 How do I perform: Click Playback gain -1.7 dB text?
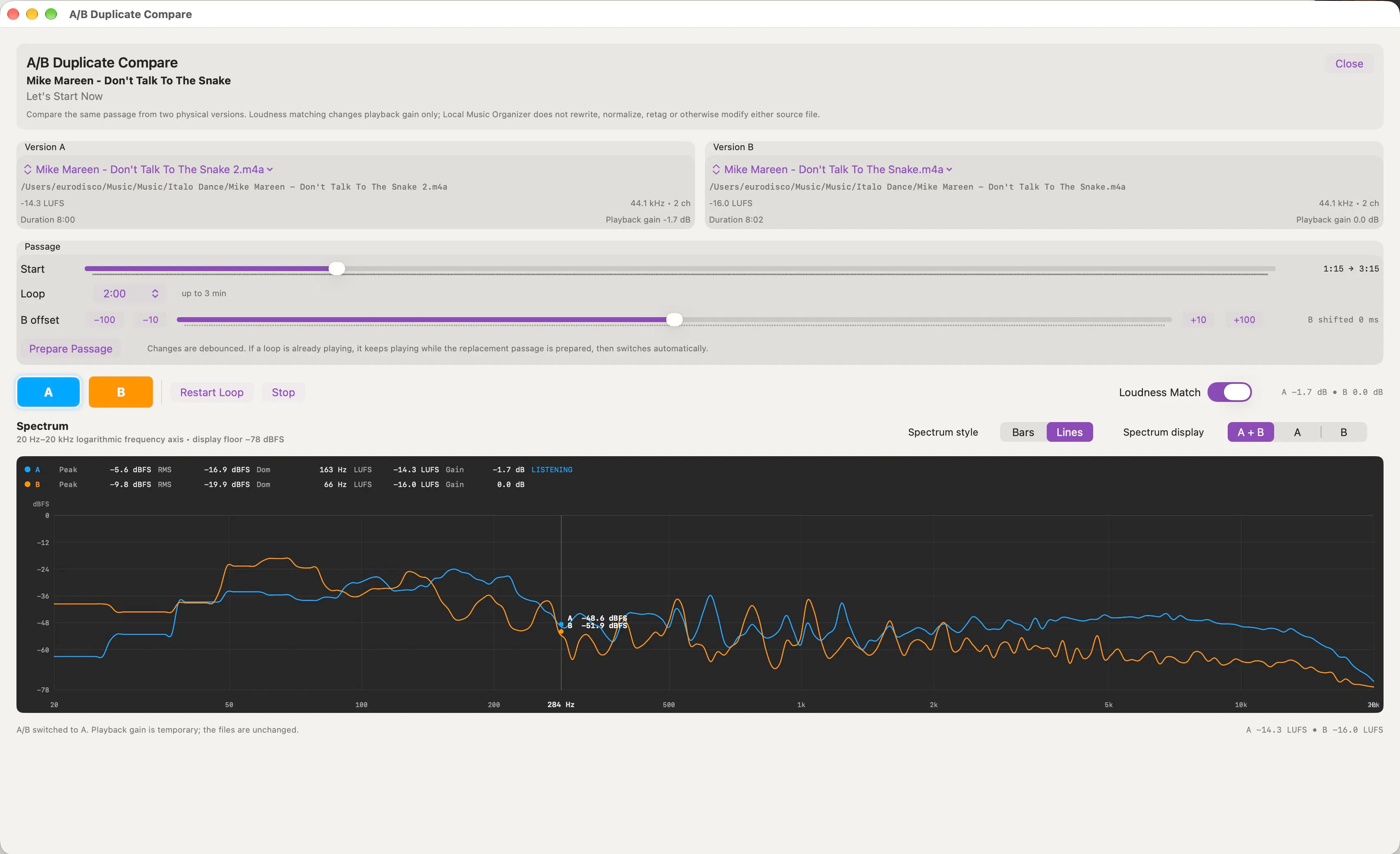(648, 220)
